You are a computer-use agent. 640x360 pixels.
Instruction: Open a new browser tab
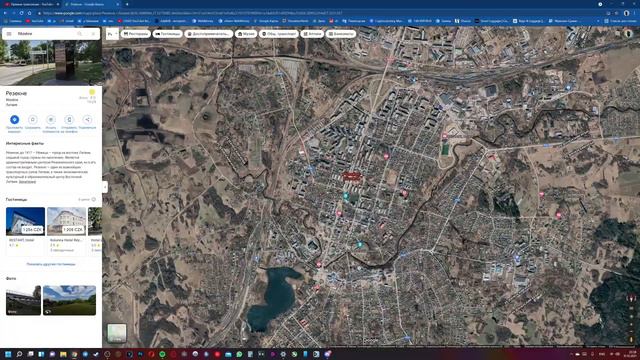127,4
